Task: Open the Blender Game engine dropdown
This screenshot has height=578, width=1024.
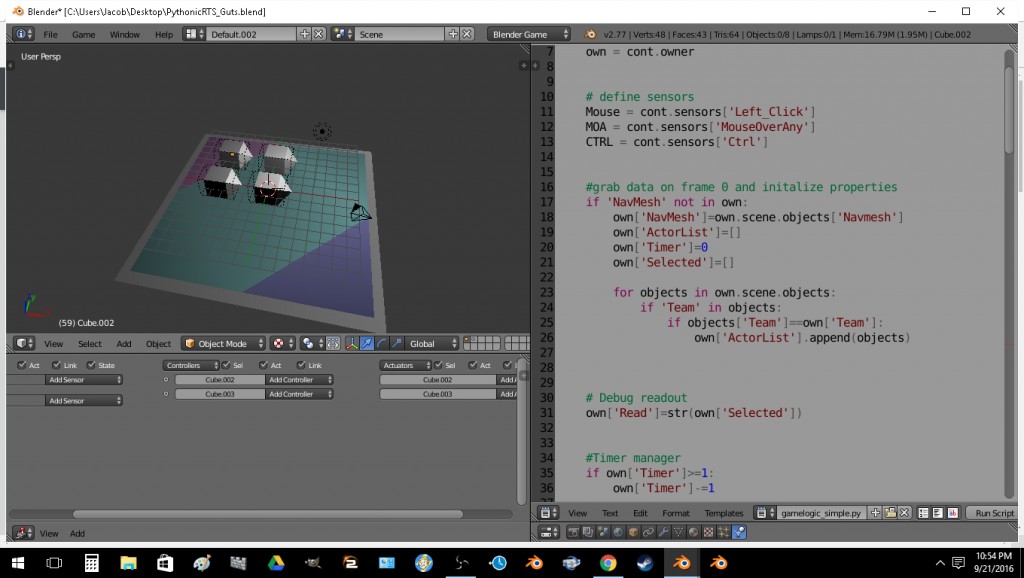Action: (x=528, y=33)
